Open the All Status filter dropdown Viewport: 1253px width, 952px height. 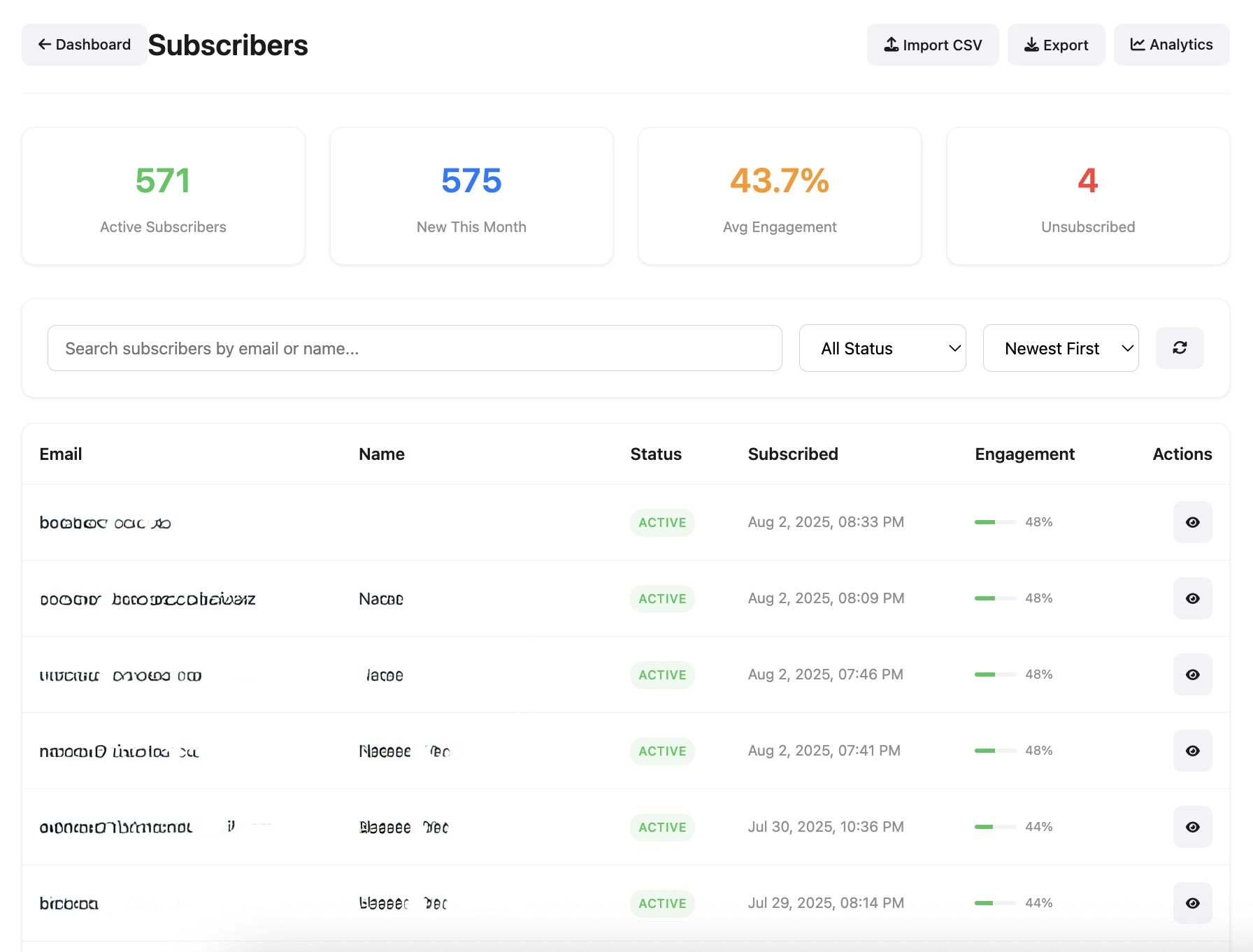(x=882, y=347)
